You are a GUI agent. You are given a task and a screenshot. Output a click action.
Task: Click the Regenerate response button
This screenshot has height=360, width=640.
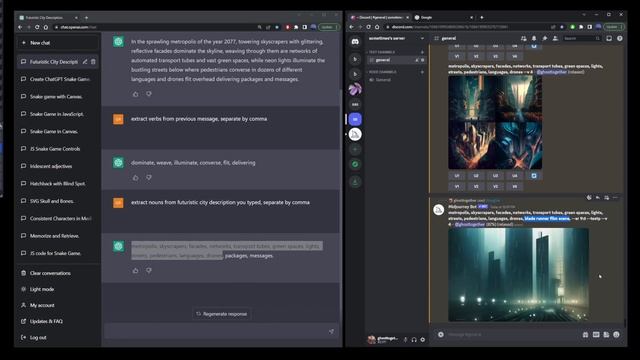[x=222, y=314]
